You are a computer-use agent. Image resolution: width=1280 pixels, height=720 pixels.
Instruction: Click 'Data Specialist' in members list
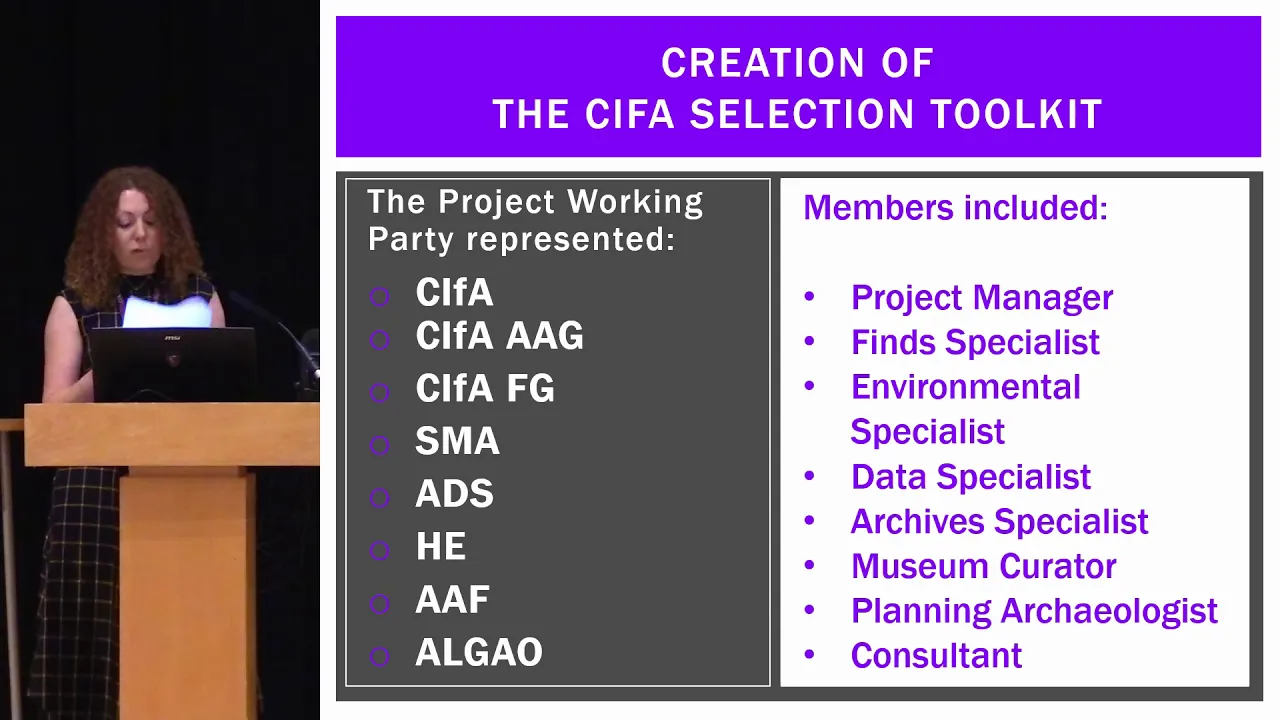click(971, 477)
